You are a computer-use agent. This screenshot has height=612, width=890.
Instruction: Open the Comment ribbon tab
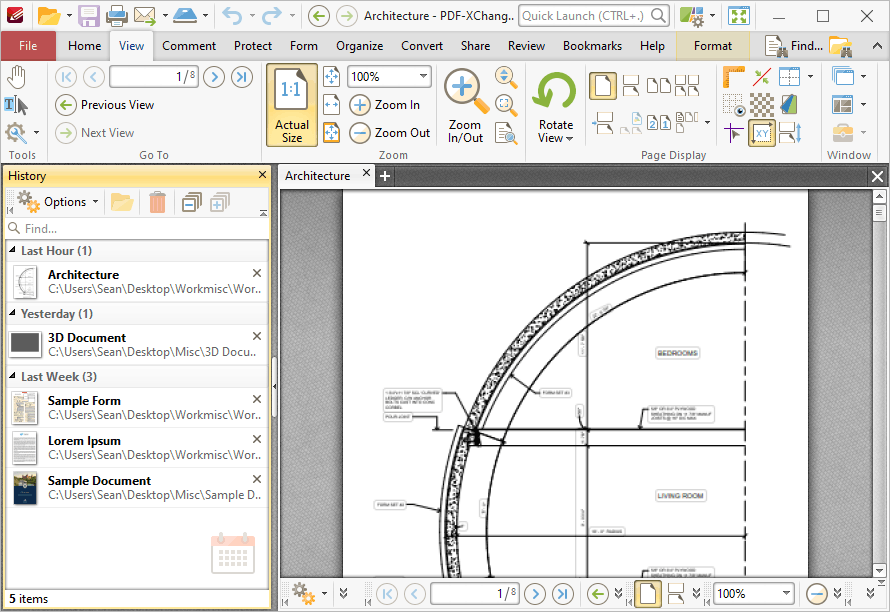(189, 46)
